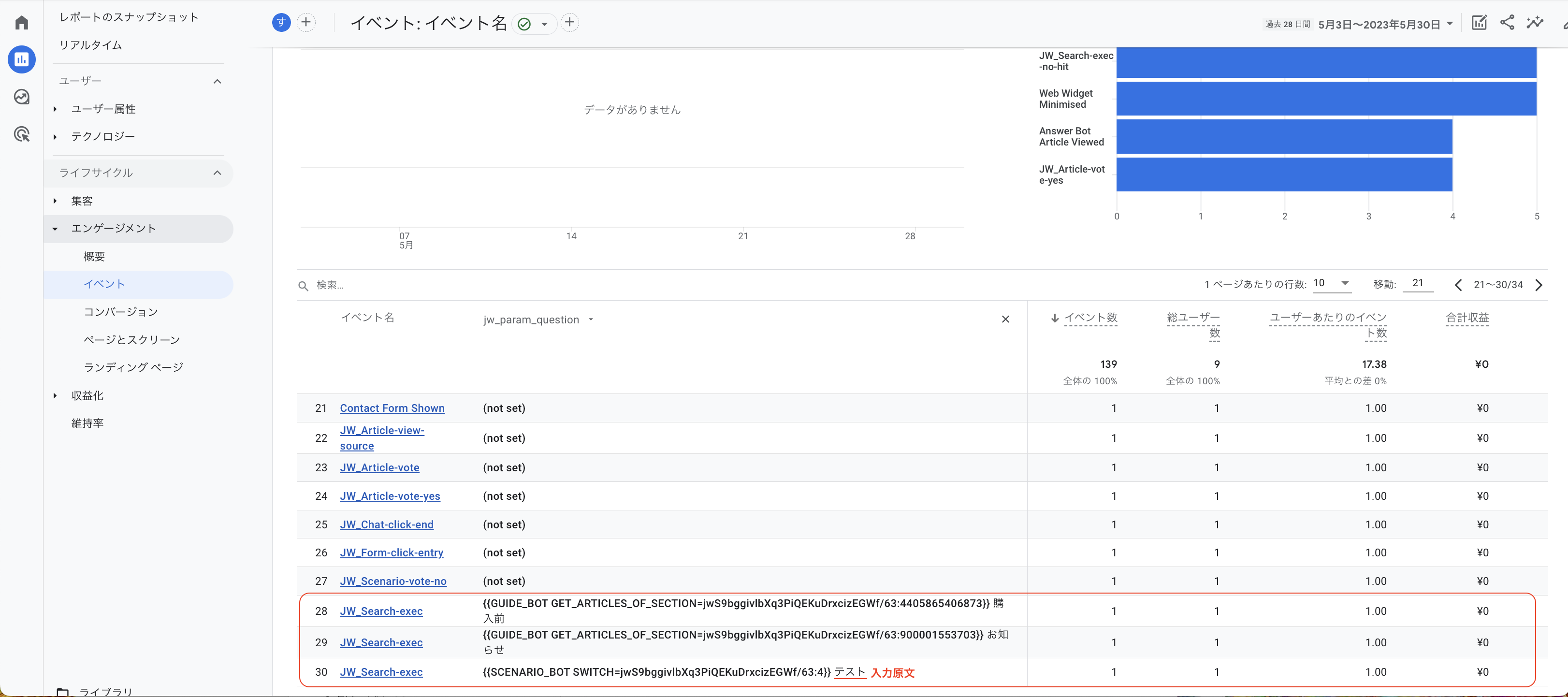1568x697 pixels.
Task: Open JW_Chat-click-end event link
Action: point(387,524)
